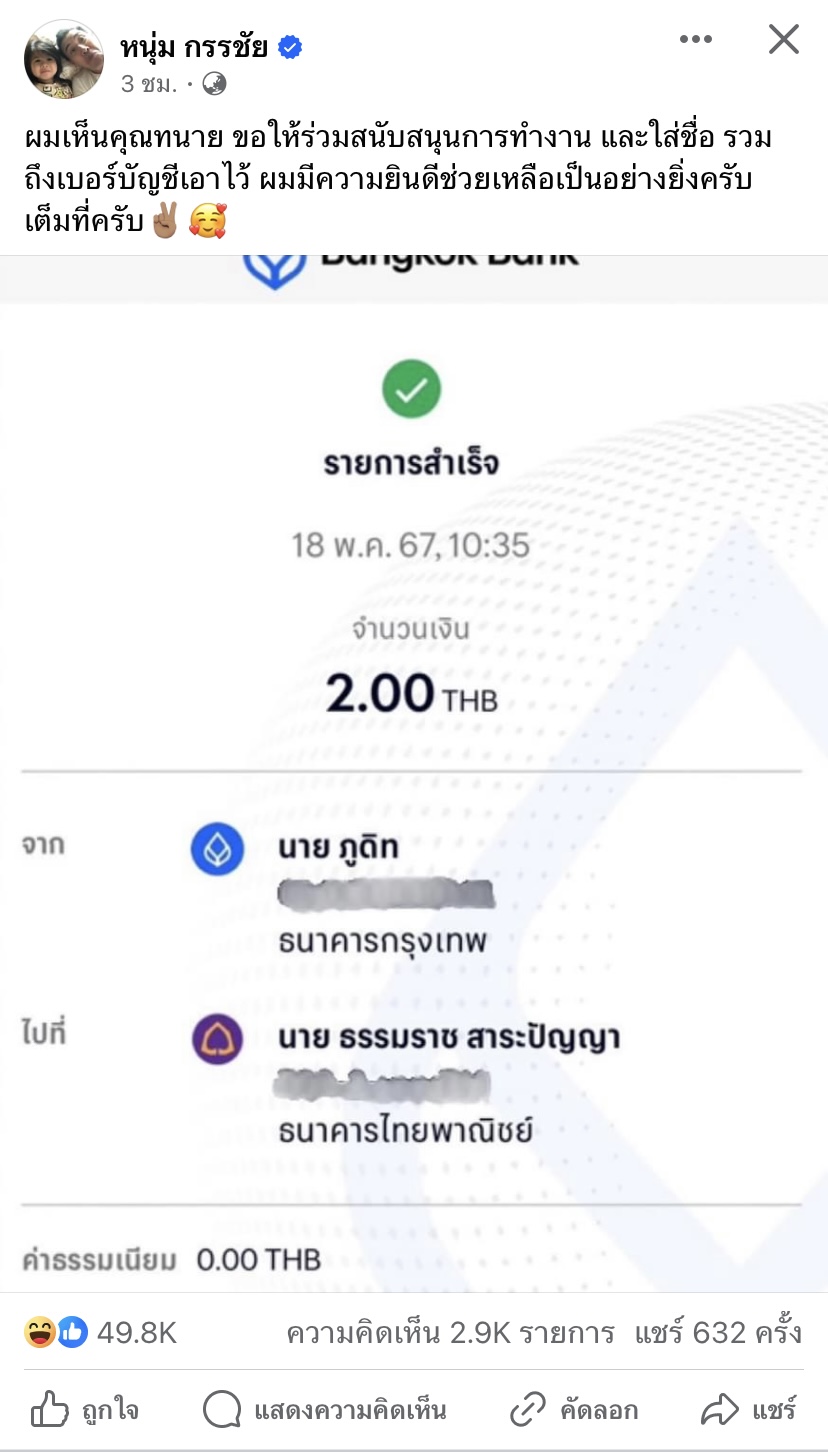Open the 49.8K reactions count
This screenshot has width=828, height=1452.
tap(136, 1333)
